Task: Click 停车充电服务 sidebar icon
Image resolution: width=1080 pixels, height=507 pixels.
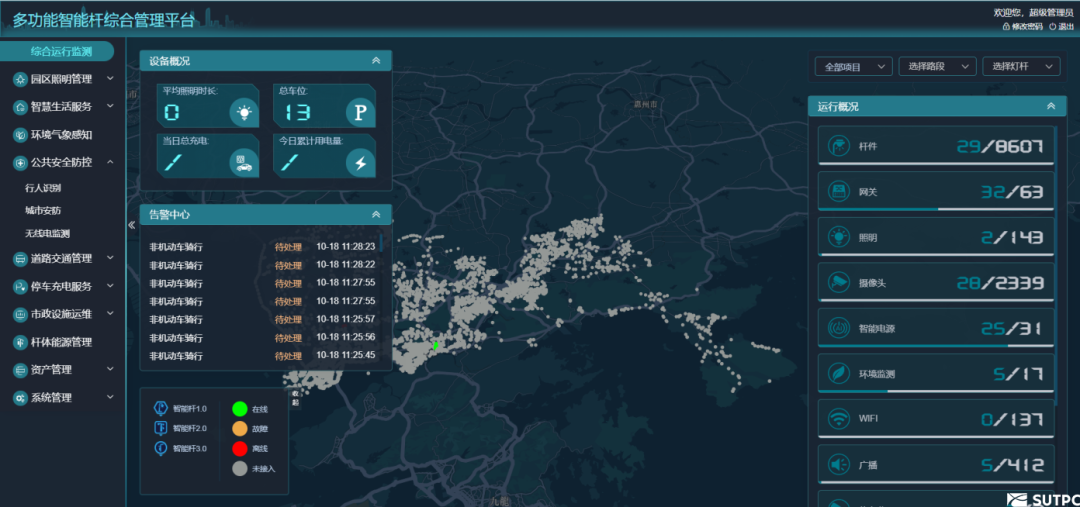Action: click(x=21, y=286)
